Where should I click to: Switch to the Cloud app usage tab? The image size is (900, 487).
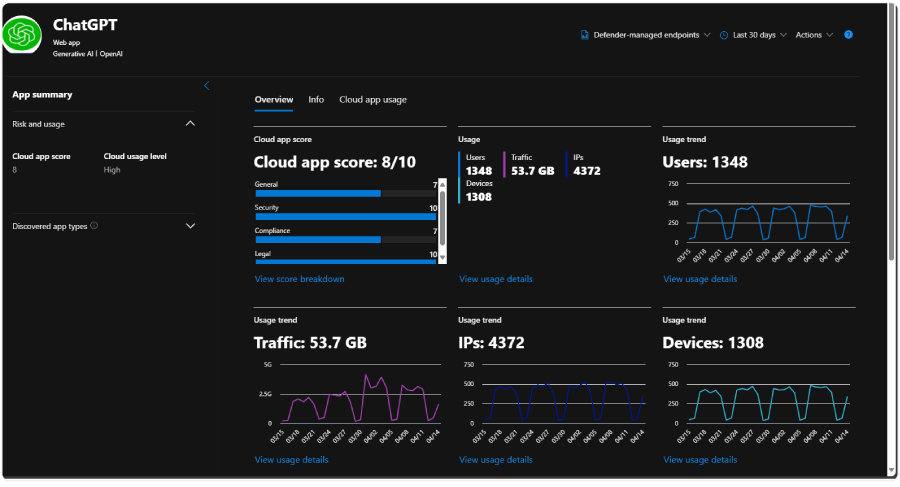[x=373, y=99]
